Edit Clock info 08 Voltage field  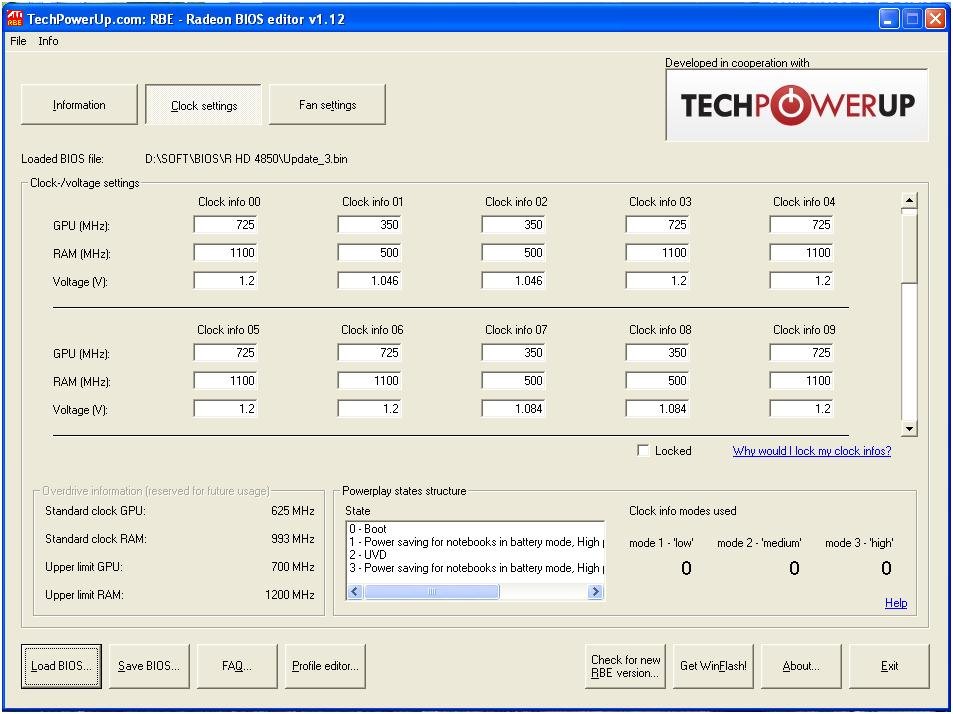(658, 408)
